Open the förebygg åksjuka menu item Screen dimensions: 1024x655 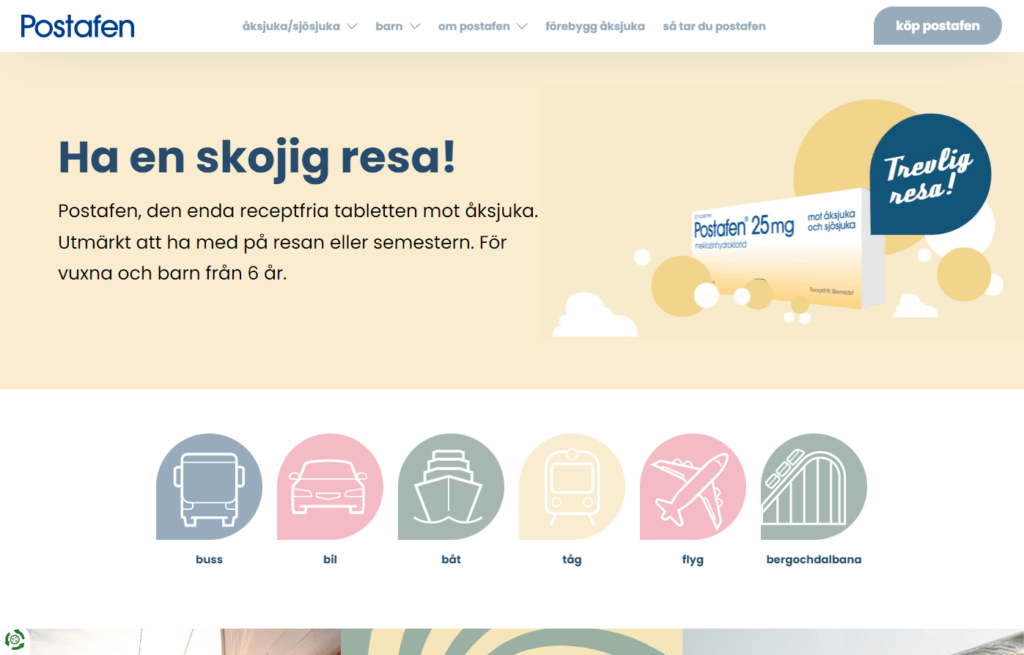(x=595, y=26)
